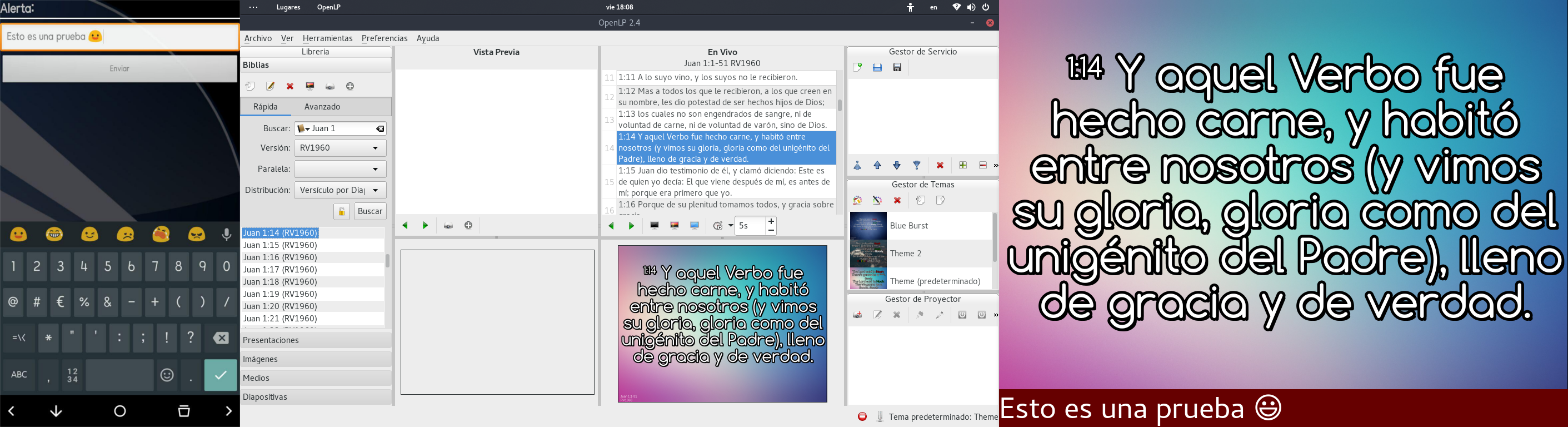Click Blank to Theme icon in live controls
This screenshot has width=1568, height=427.
pos(675,225)
